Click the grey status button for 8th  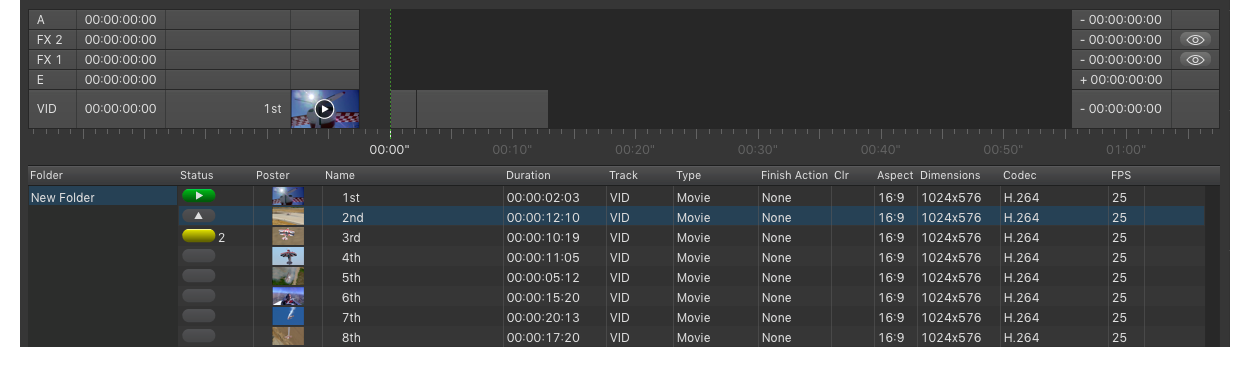point(199,336)
